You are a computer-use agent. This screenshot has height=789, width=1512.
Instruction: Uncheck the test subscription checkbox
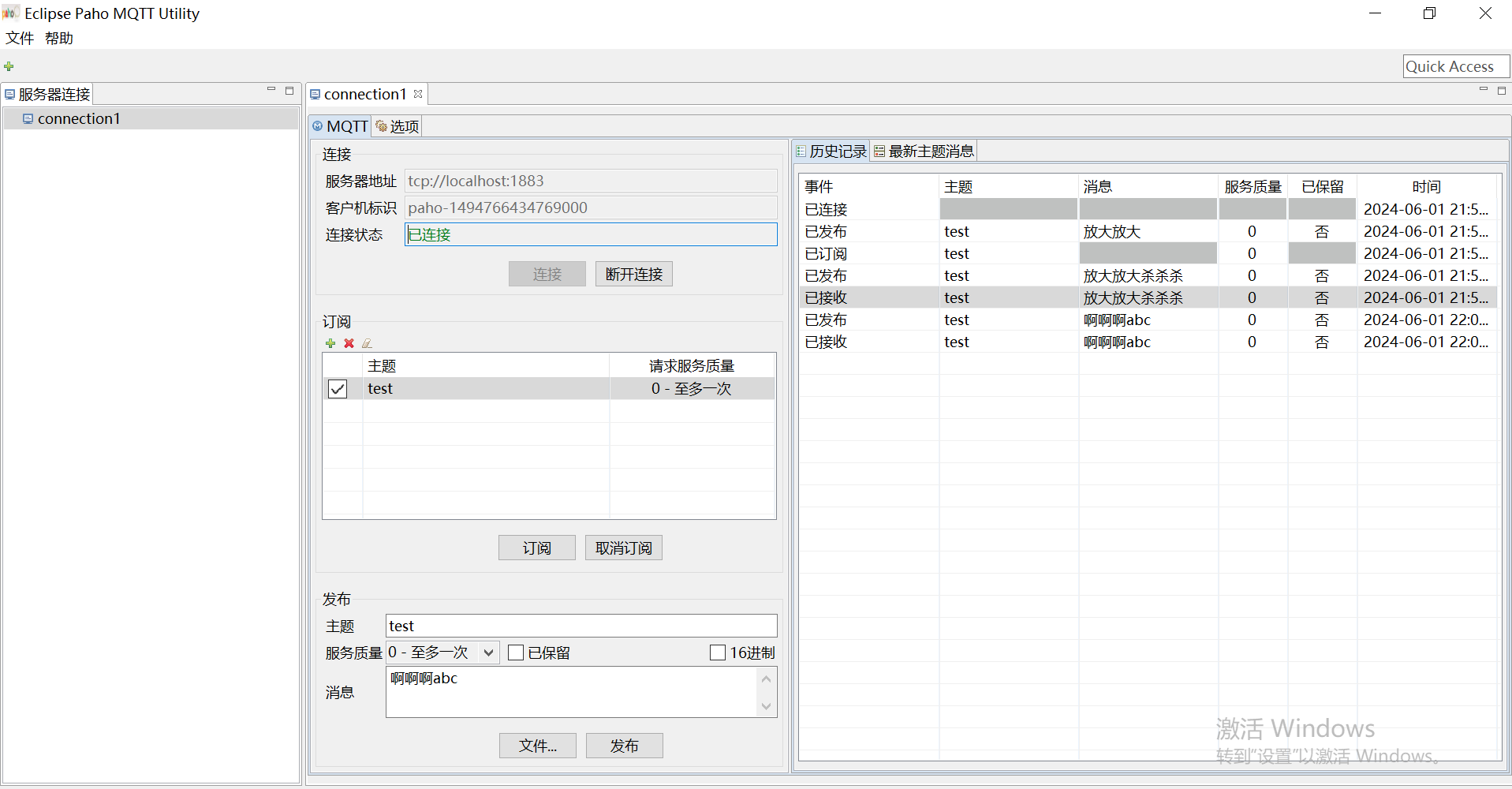coord(338,389)
